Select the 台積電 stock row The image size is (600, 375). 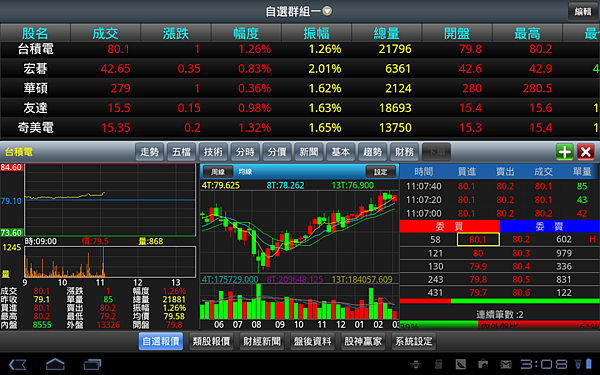[x=300, y=49]
